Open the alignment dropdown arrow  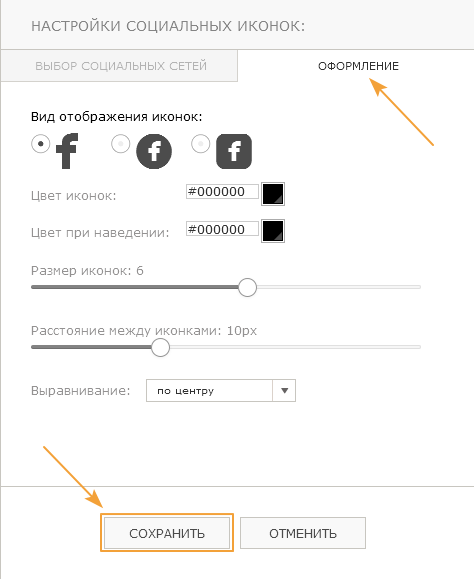(284, 391)
